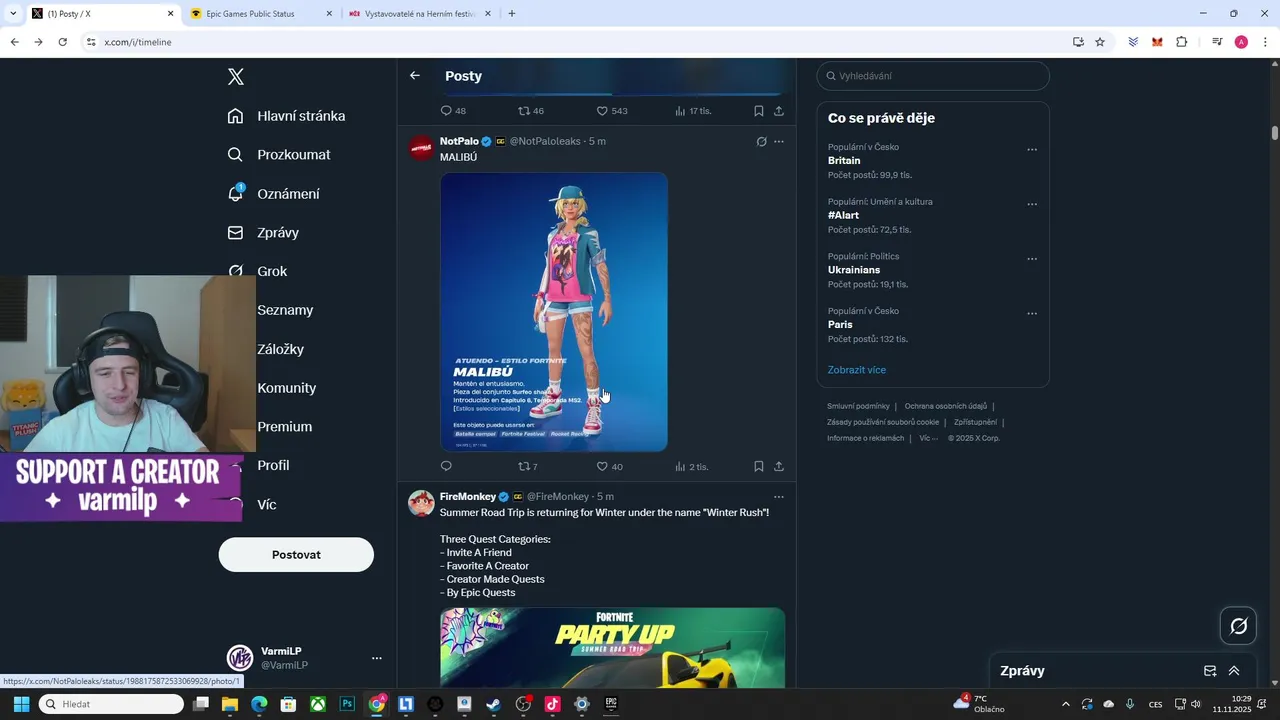1280x720 pixels.
Task: Open more options for the Ukrainians trend
Action: [1032, 259]
